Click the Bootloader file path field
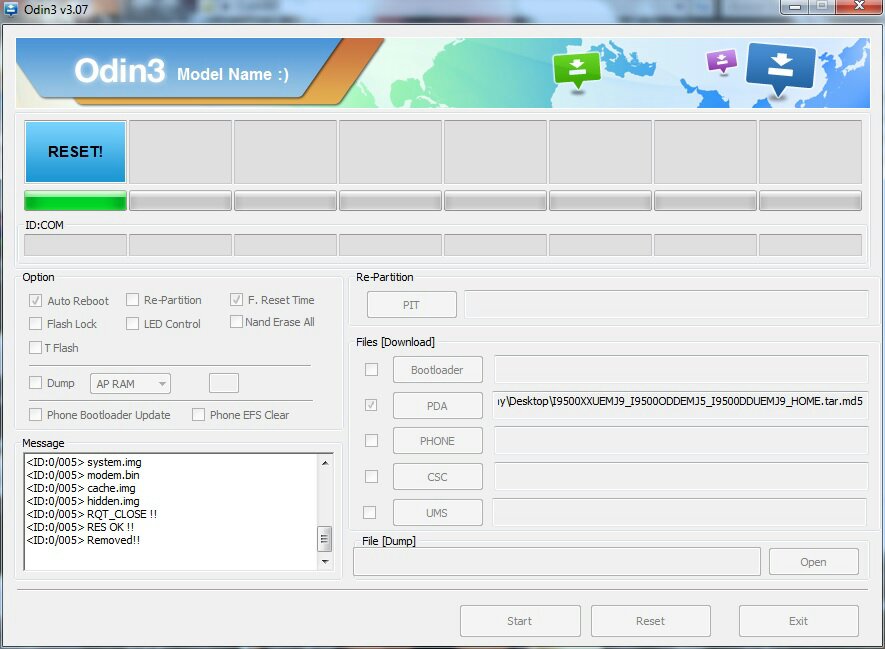The image size is (885, 649). point(681,370)
